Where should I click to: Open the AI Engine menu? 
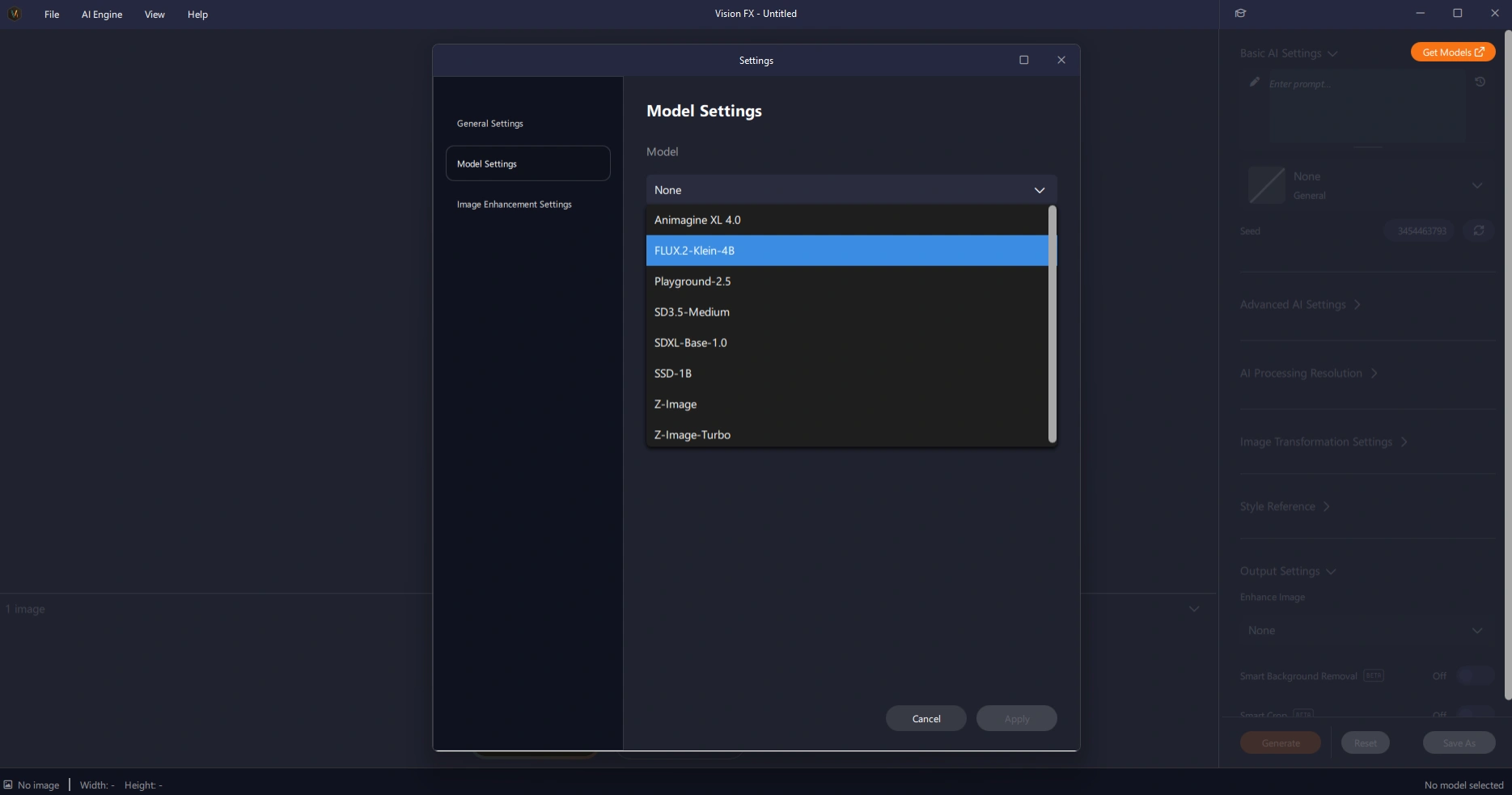[102, 15]
